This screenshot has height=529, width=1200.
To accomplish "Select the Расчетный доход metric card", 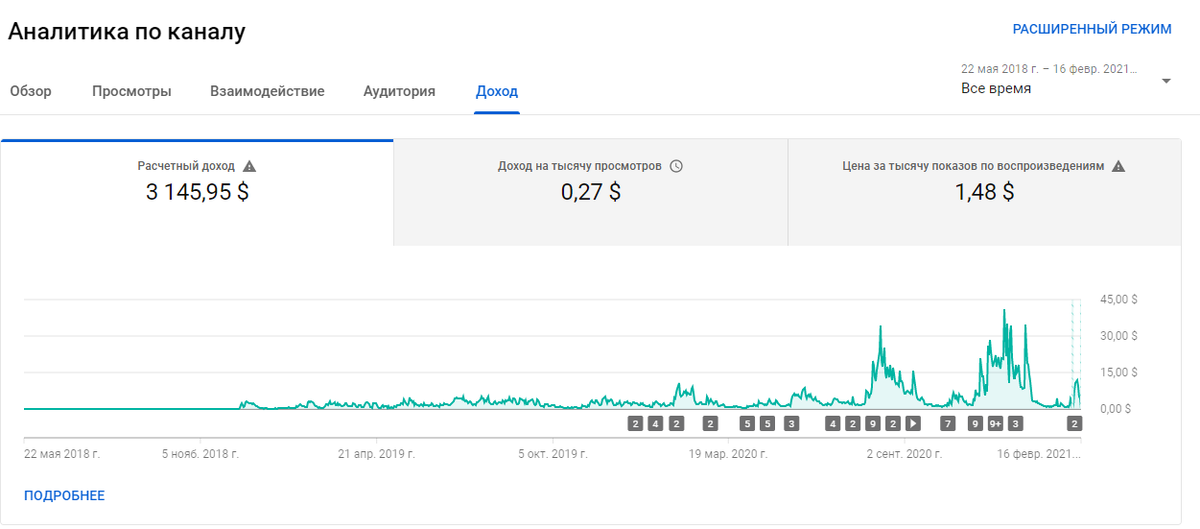I will (x=197, y=192).
